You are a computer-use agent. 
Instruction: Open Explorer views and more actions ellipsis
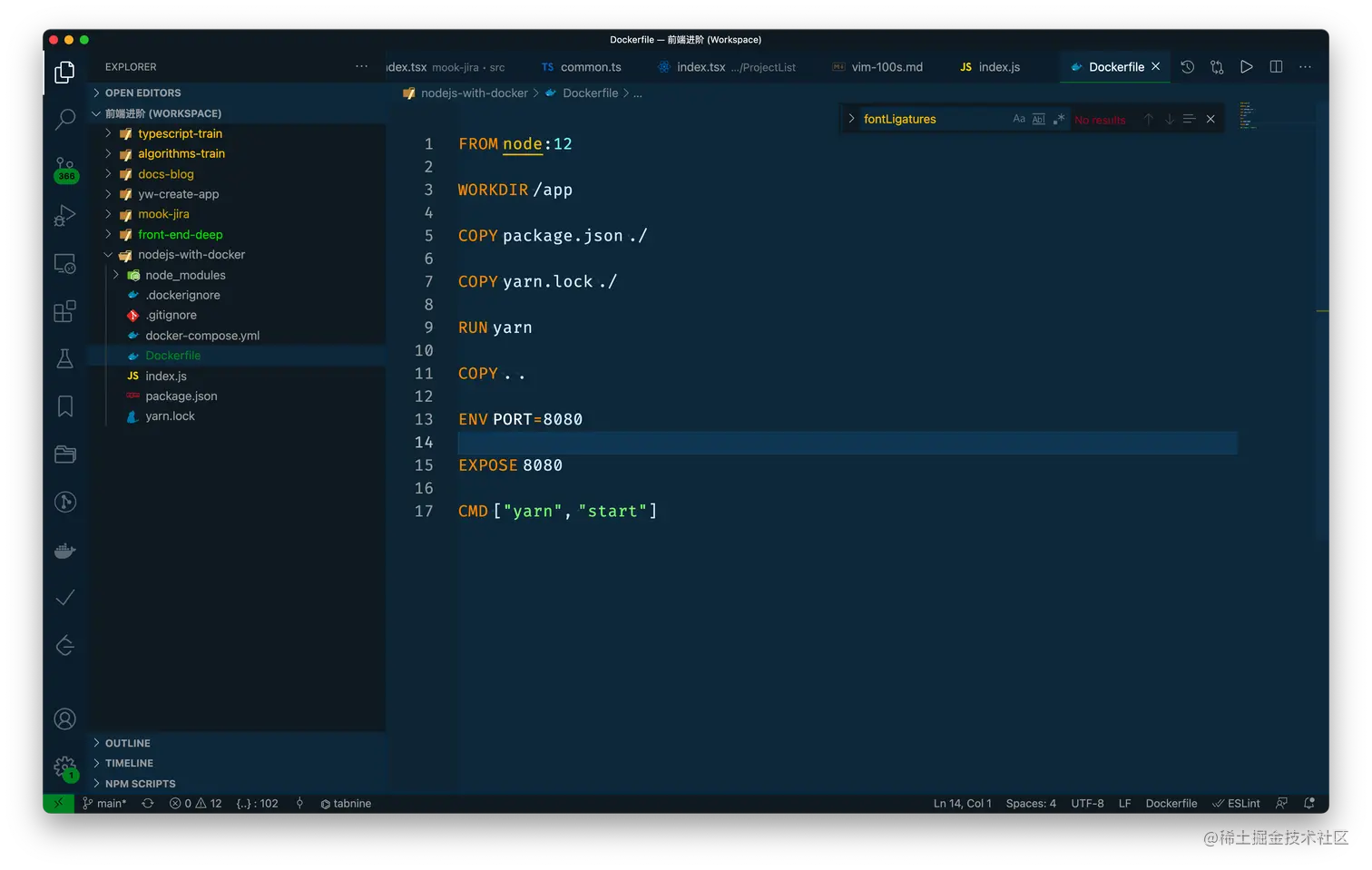click(361, 66)
